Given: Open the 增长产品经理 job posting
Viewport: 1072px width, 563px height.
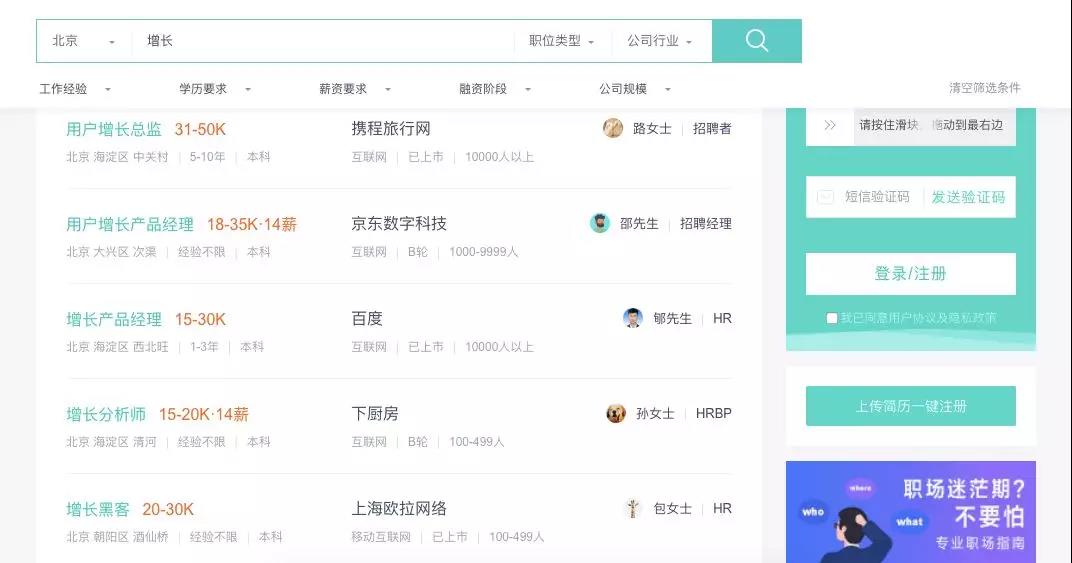Looking at the screenshot, I should click(114, 319).
